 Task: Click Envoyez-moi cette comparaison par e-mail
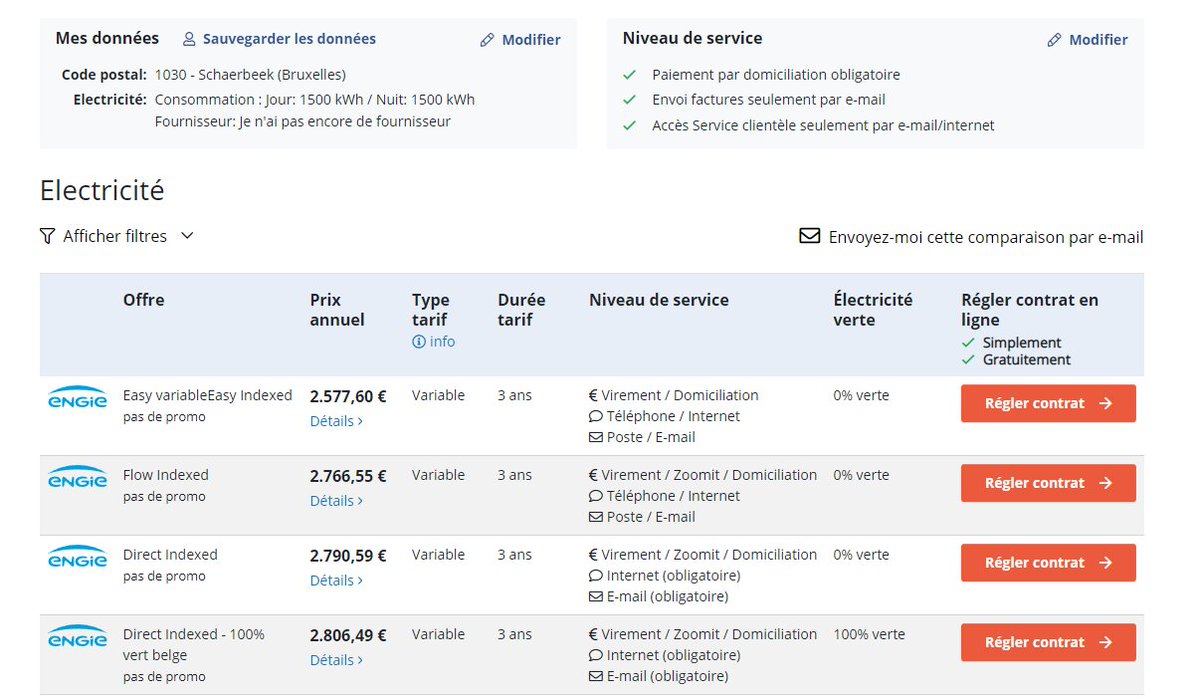pos(986,237)
